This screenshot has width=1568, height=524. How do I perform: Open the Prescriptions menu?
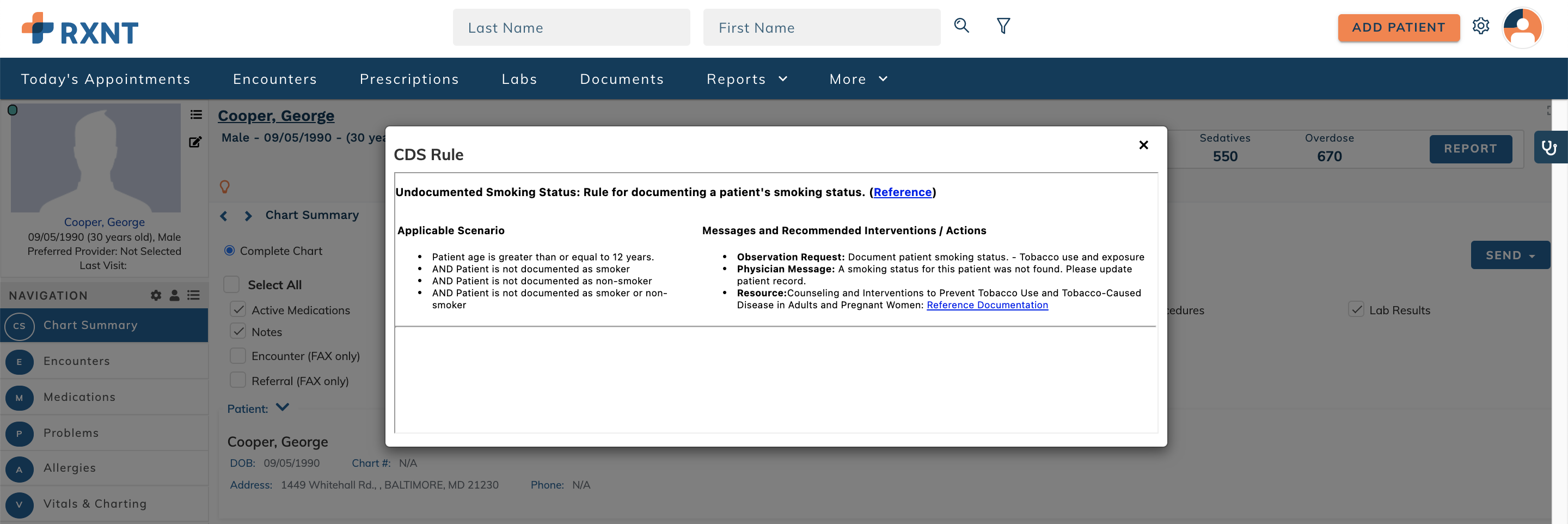tap(409, 79)
